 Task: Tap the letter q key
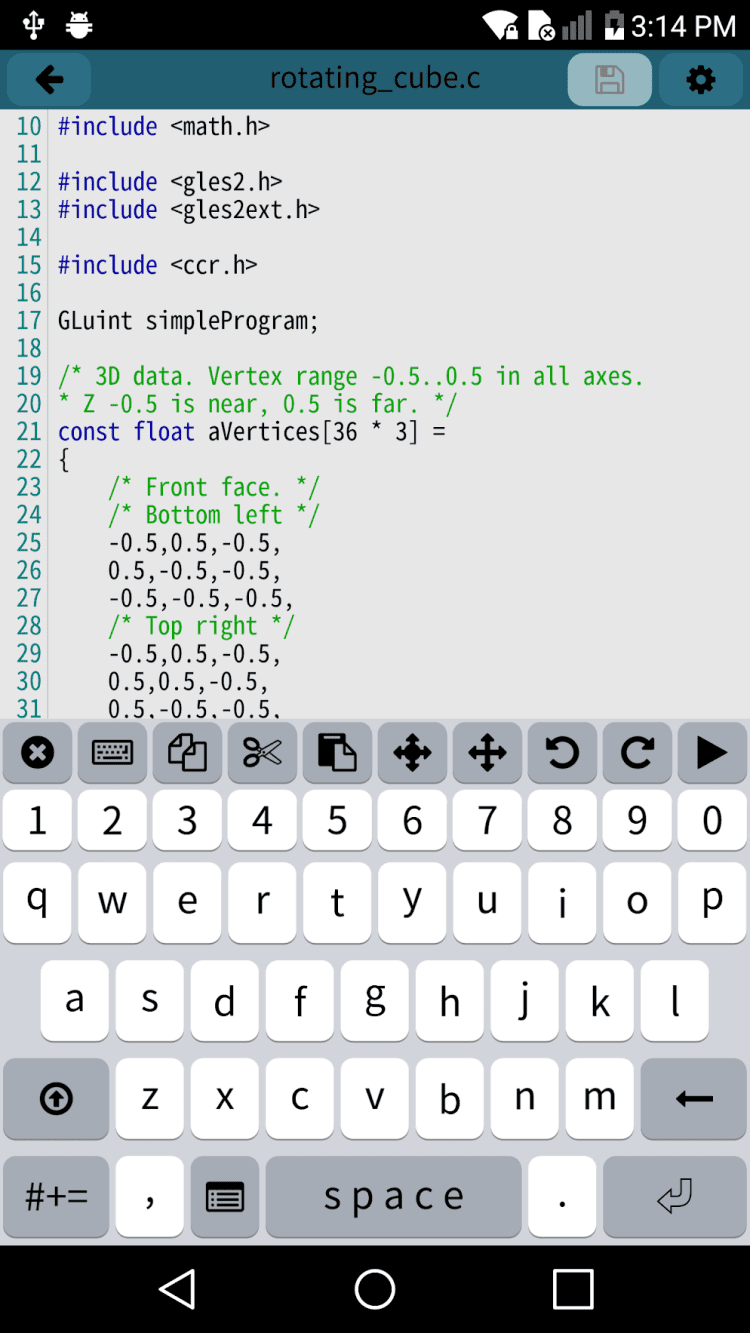coord(38,903)
